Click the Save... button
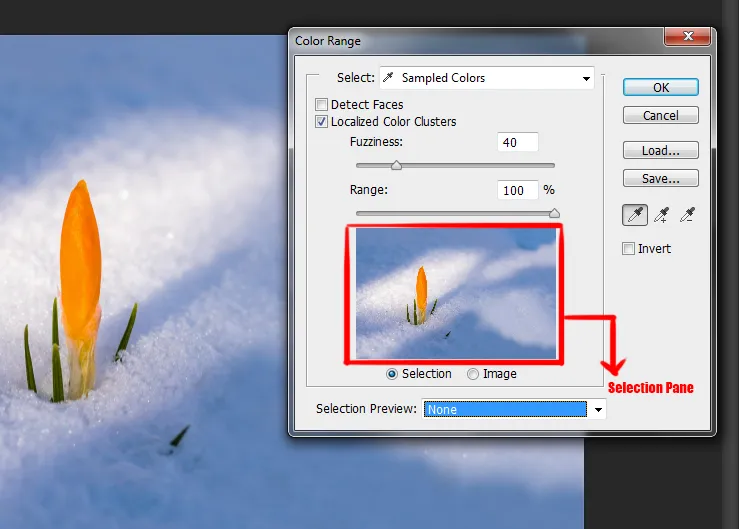Screen dimensions: 739x529 click(x=661, y=178)
